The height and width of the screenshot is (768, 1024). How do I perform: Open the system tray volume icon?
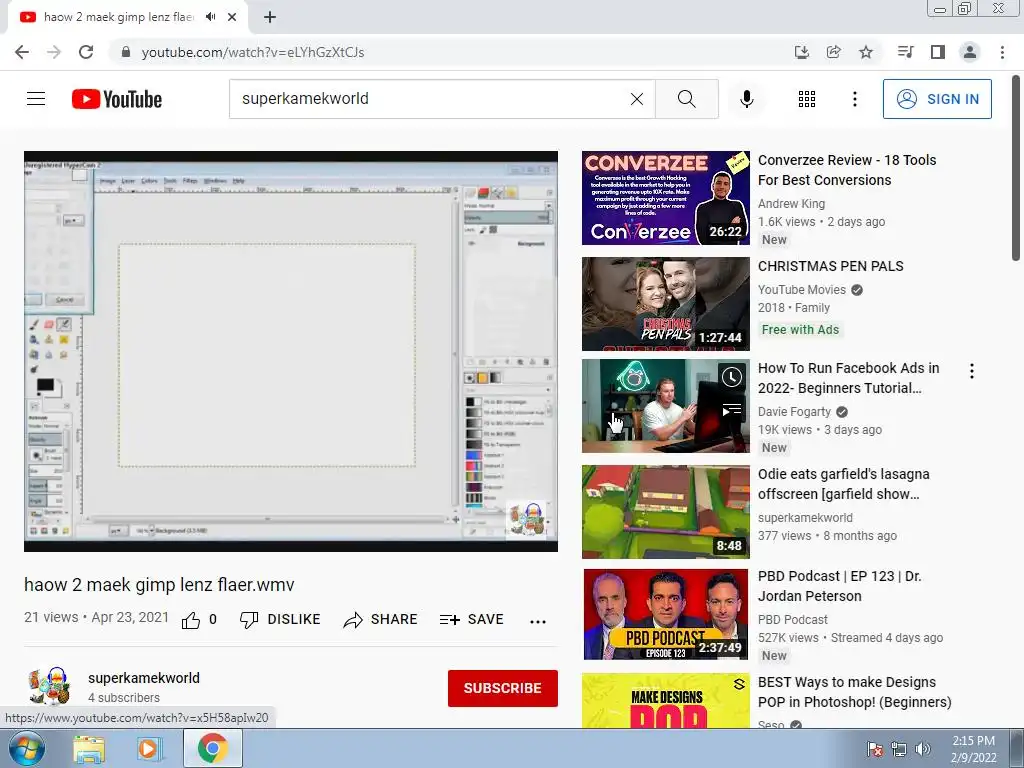[x=923, y=749]
